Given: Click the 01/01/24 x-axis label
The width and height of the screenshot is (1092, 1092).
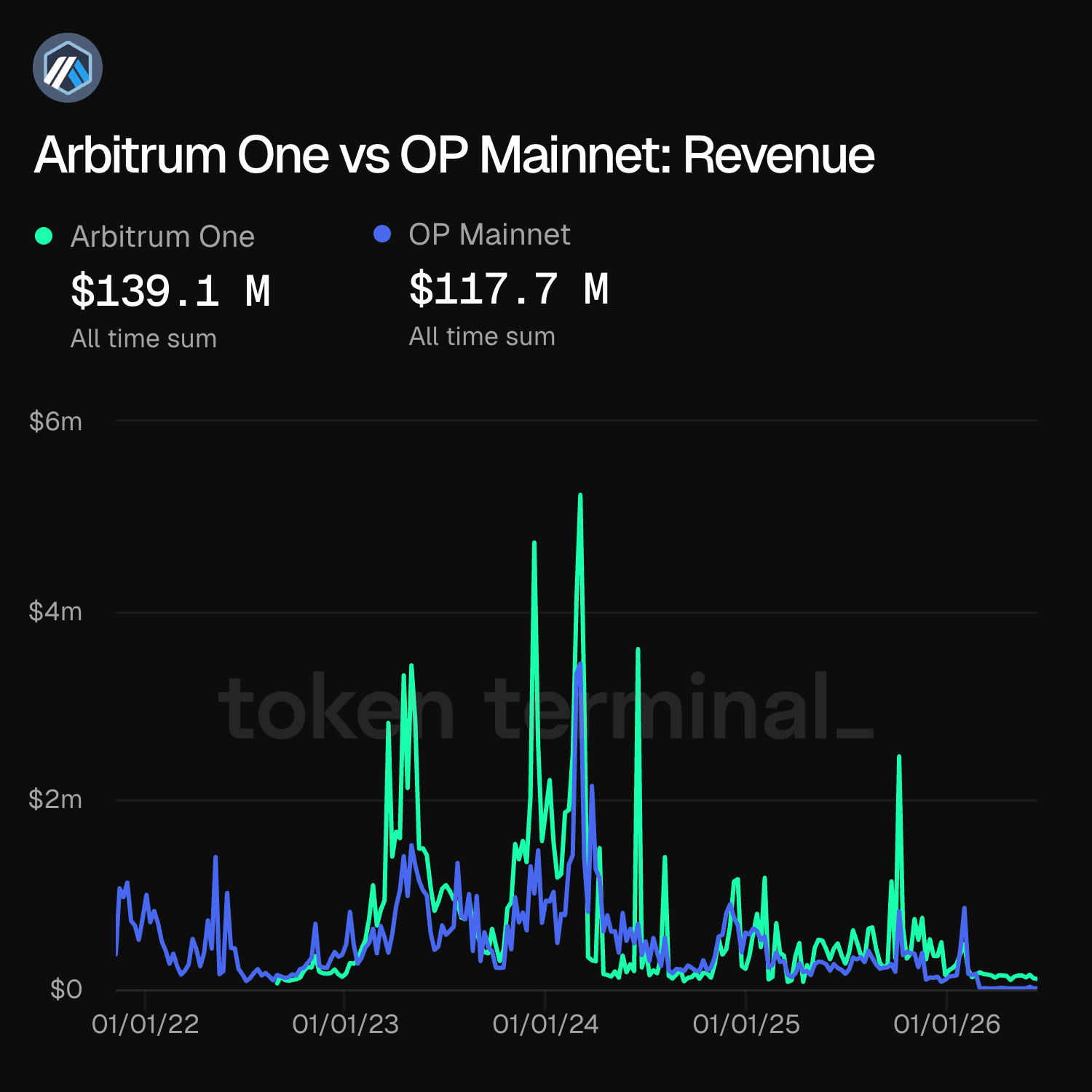Looking at the screenshot, I should [546, 1024].
